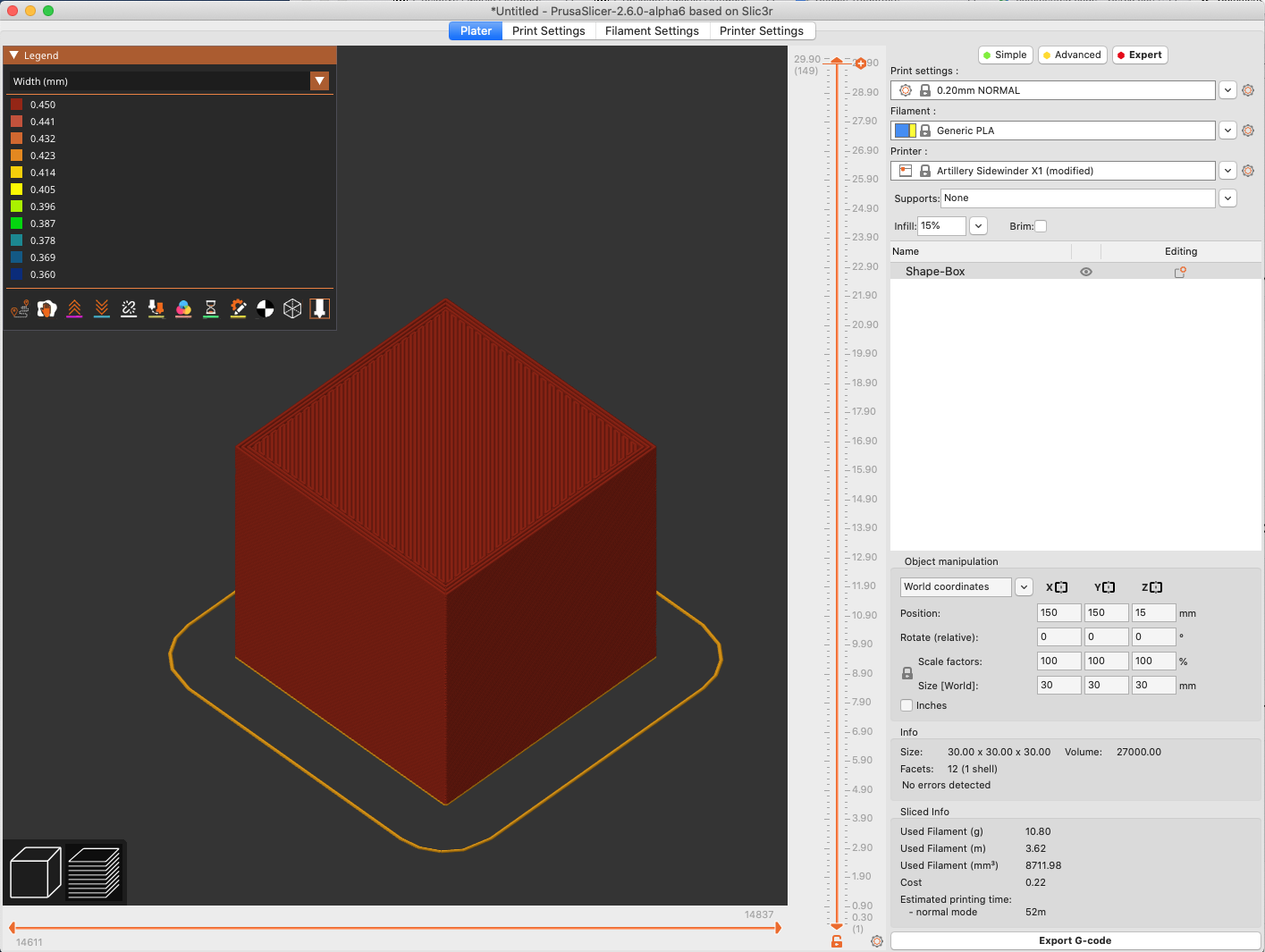This screenshot has height=952, width=1265.
Task: Toggle the scale factors lock icon
Action: (x=907, y=673)
